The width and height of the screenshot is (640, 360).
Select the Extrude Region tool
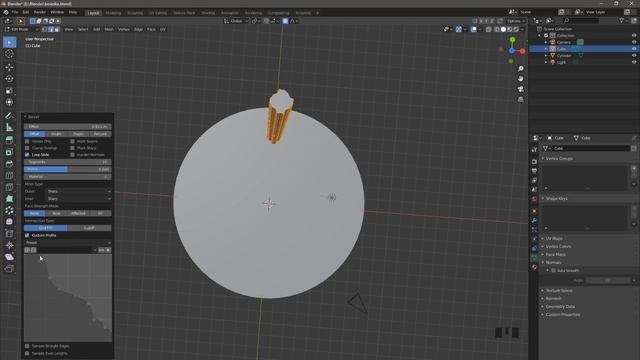9,140
